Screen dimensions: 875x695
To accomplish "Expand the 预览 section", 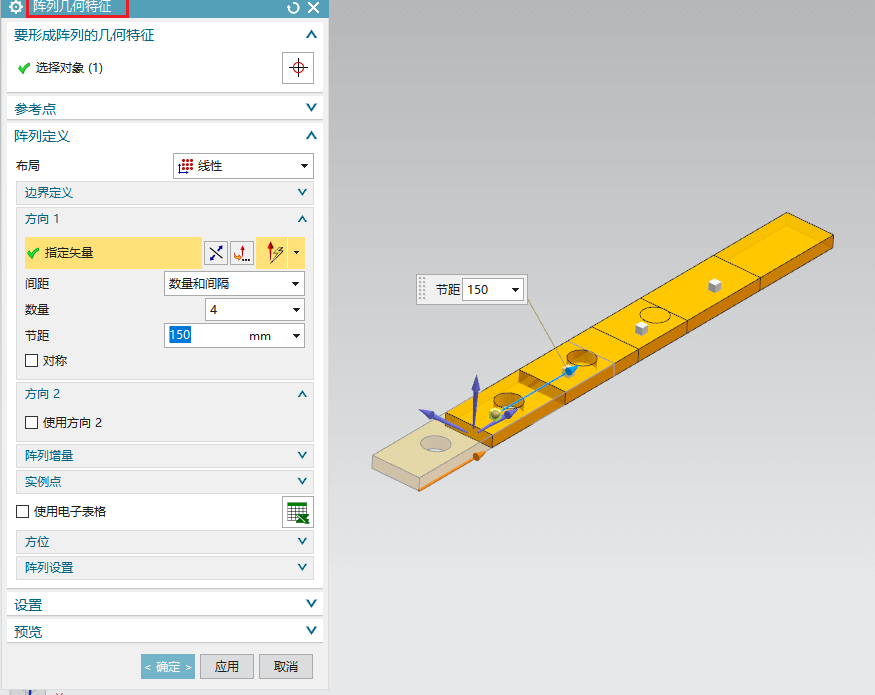I will (311, 630).
